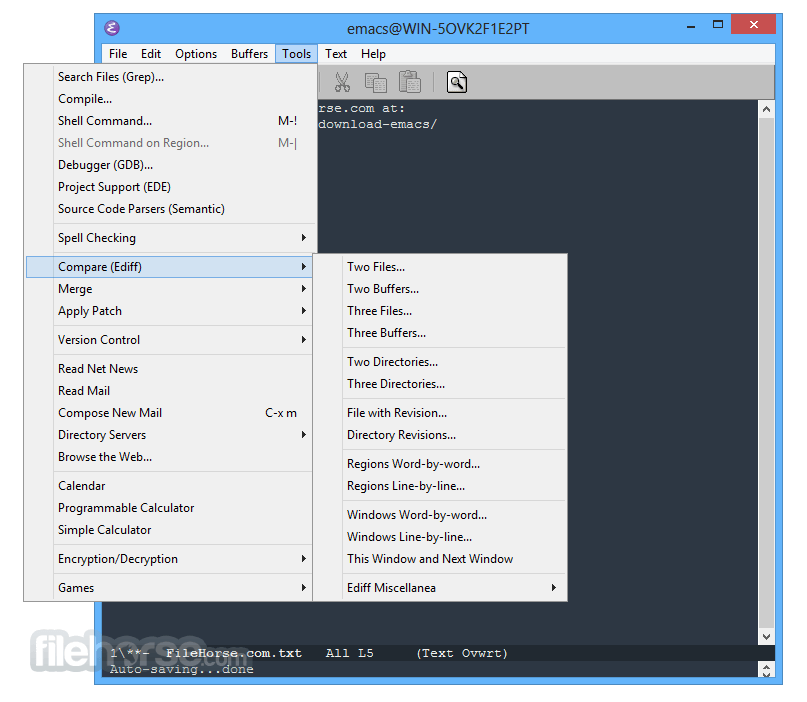Select Regions Line-by-line...
This screenshot has width=807, height=702.
(441, 486)
